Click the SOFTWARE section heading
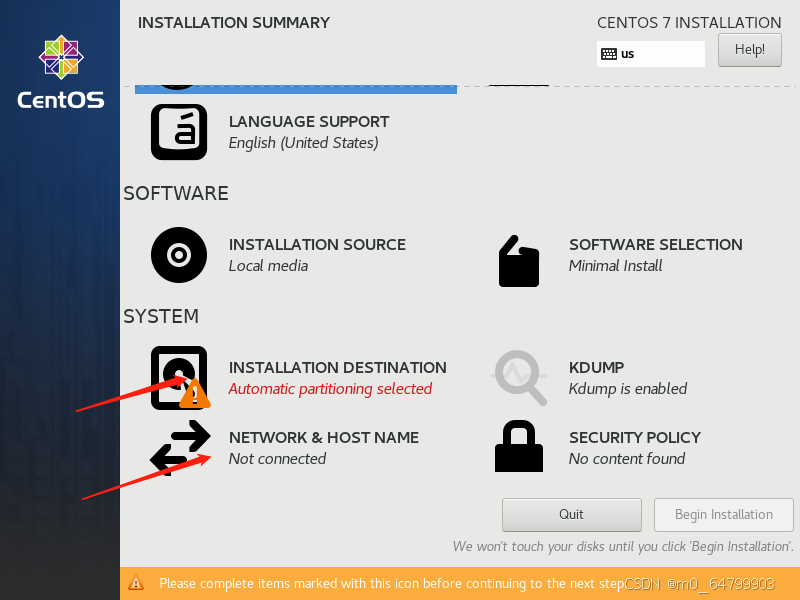The height and width of the screenshot is (600, 800). [176, 194]
